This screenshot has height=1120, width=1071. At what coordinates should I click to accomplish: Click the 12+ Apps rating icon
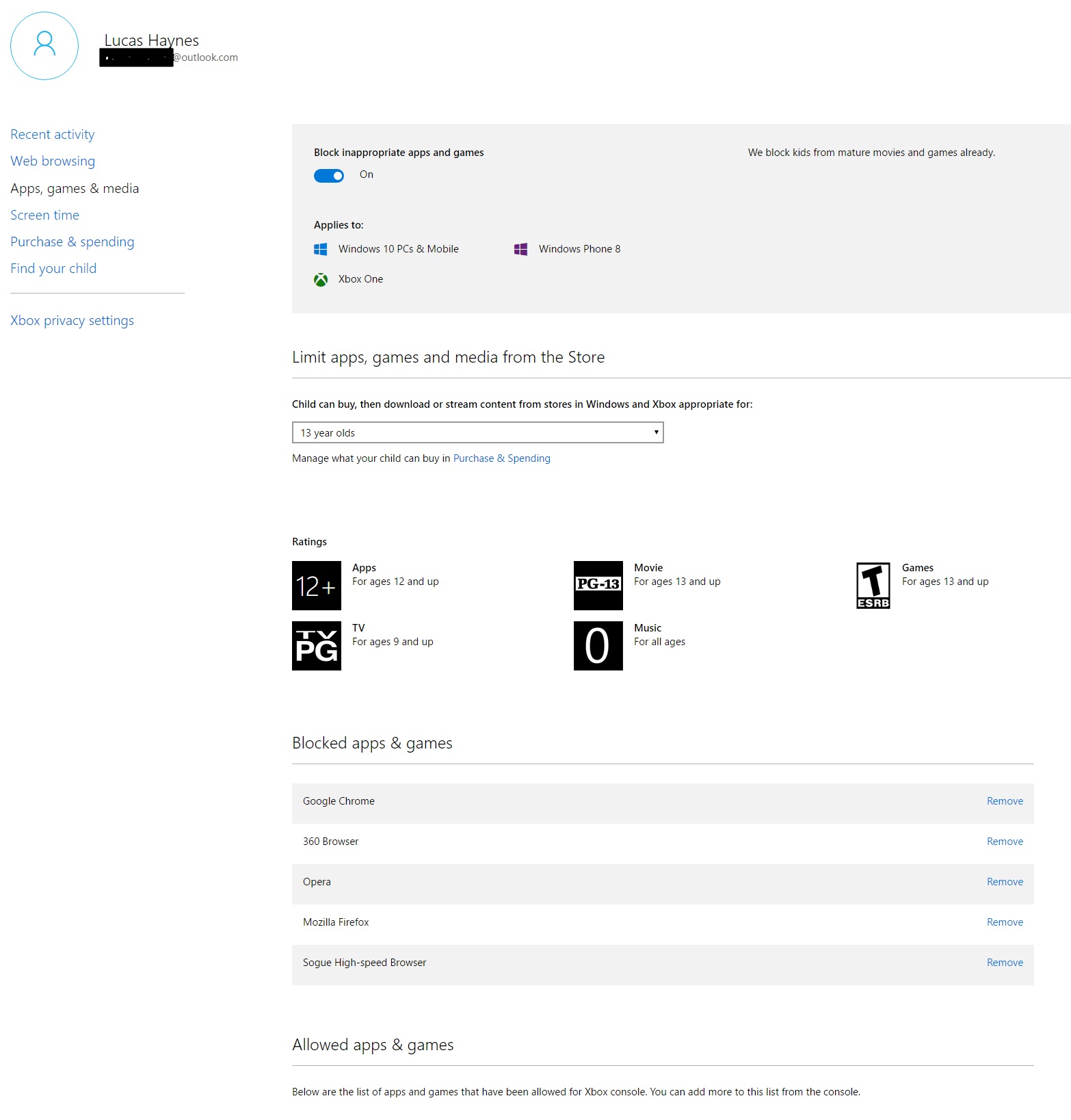tap(317, 586)
